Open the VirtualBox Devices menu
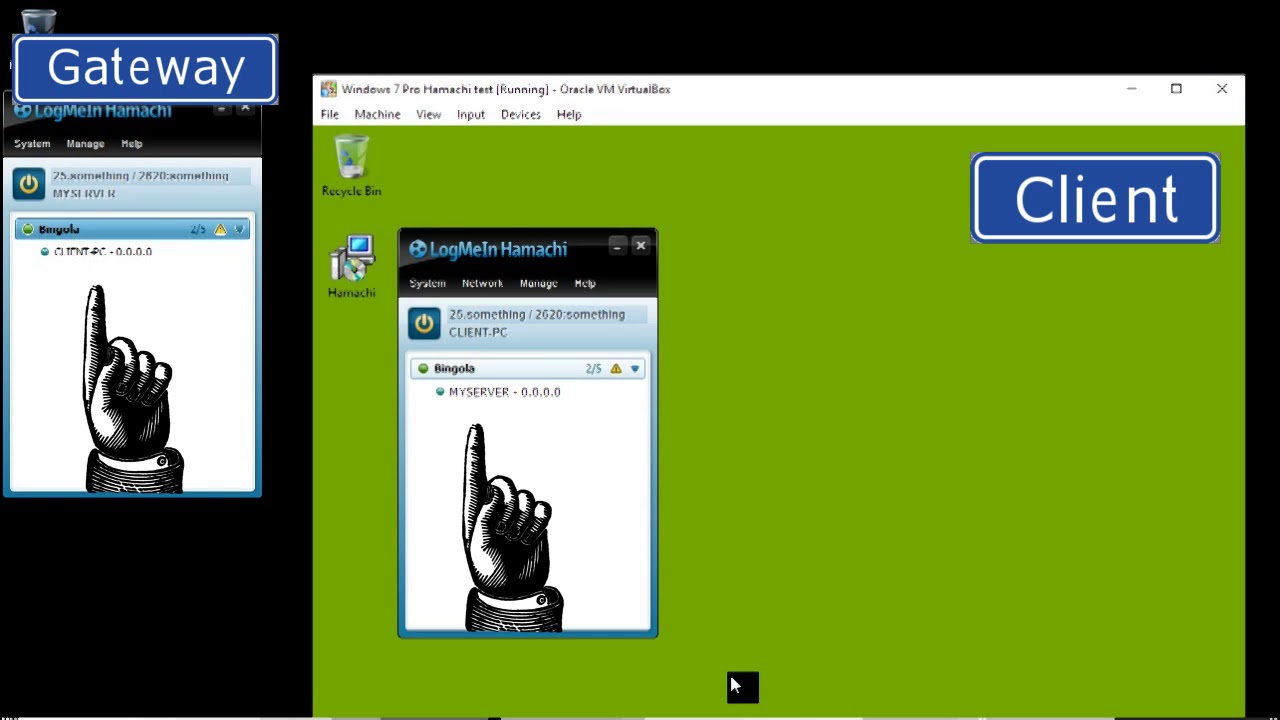1280x720 pixels. [520, 114]
